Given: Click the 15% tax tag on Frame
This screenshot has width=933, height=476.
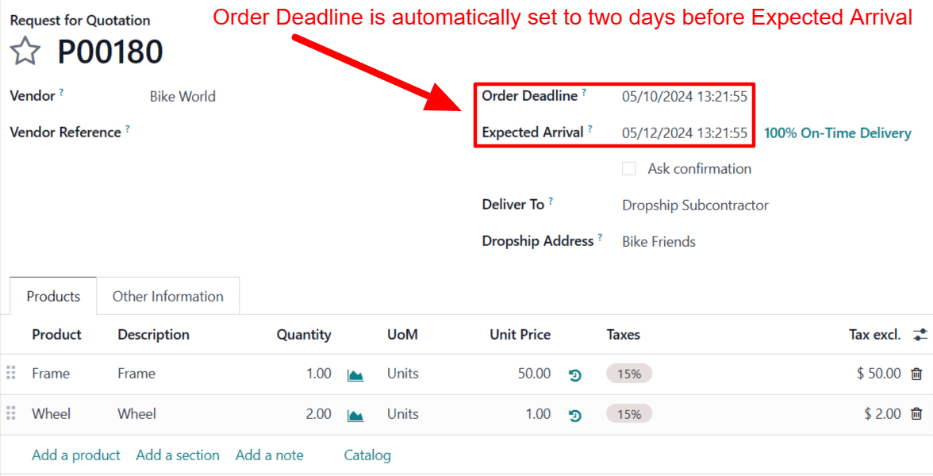Looking at the screenshot, I should [629, 374].
